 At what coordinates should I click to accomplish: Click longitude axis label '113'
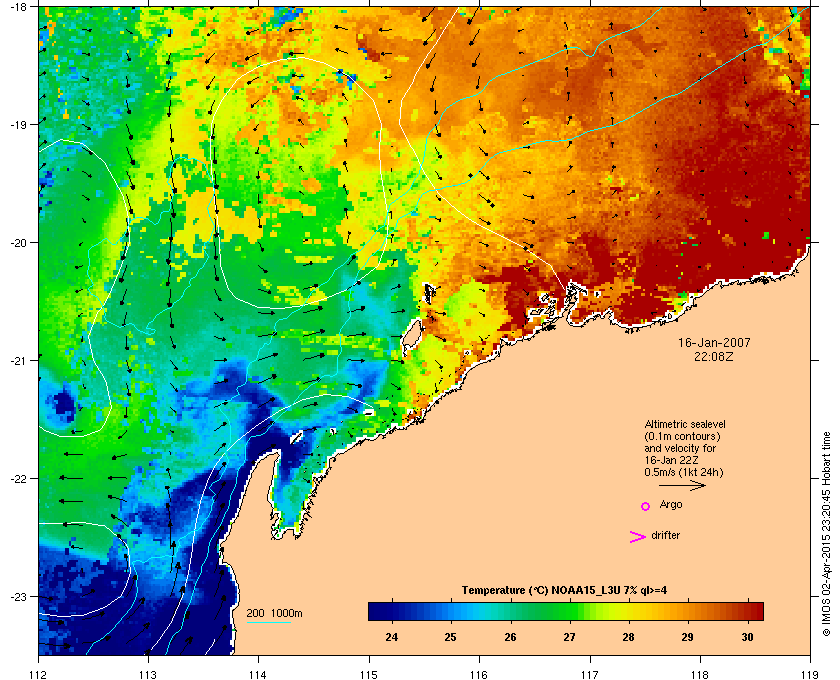point(148,674)
